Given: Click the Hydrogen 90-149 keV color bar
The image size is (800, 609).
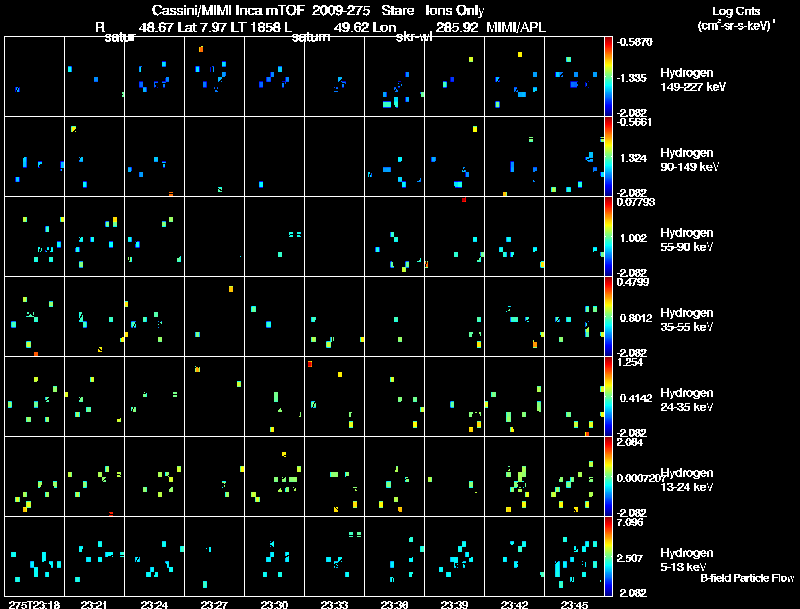Looking at the screenshot, I should coord(608,157).
